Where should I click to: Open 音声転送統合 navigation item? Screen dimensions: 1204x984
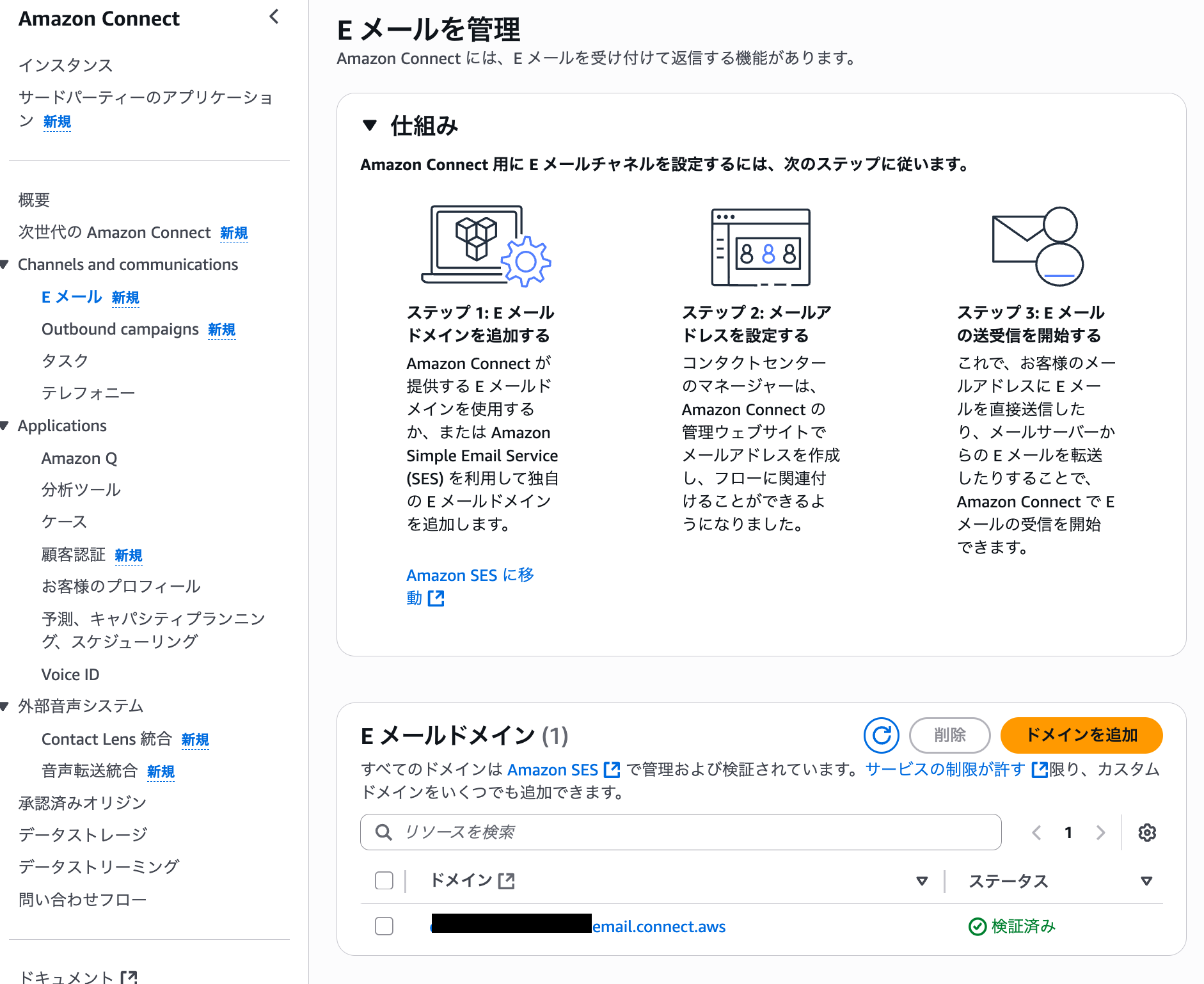coord(90,771)
